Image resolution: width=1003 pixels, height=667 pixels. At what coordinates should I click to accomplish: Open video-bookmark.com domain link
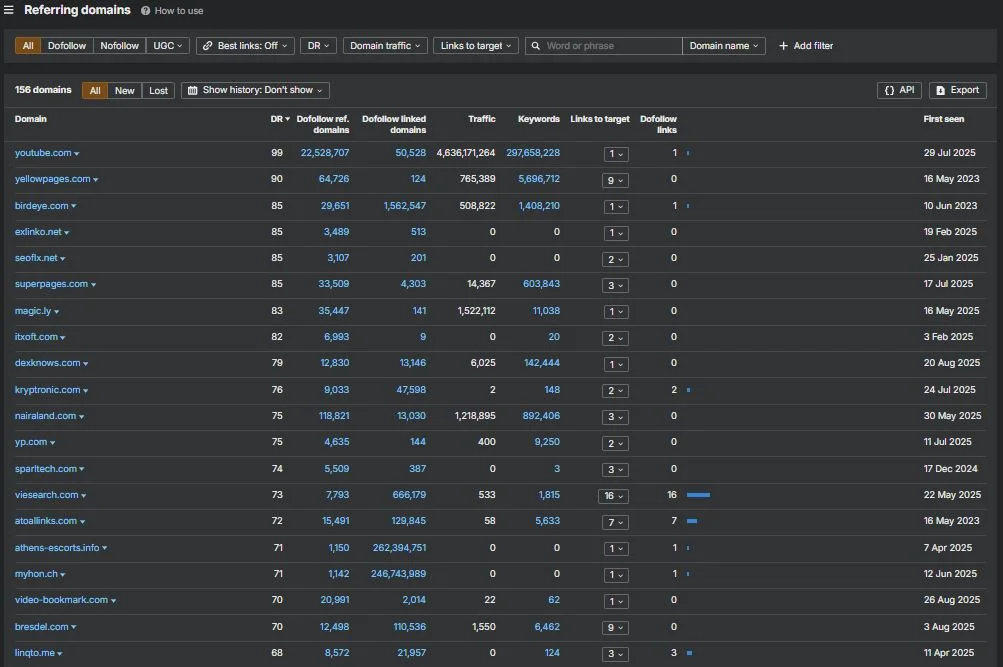pyautogui.click(x=61, y=600)
